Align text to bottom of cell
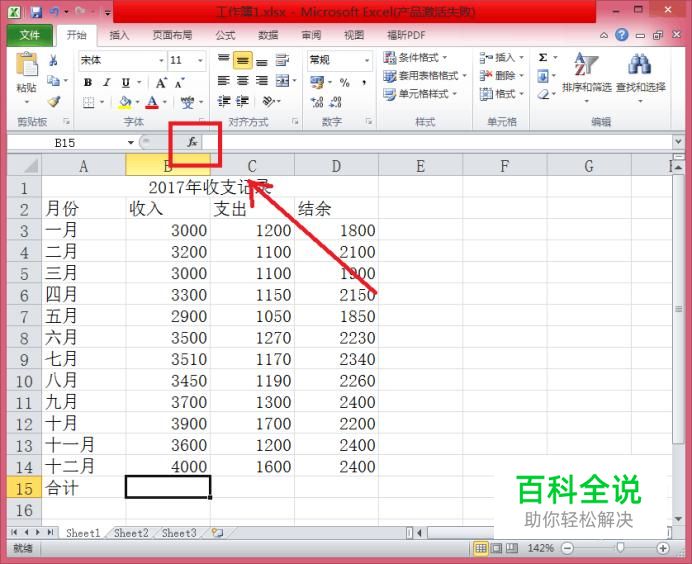Viewport: 692px width, 564px height. (262, 61)
